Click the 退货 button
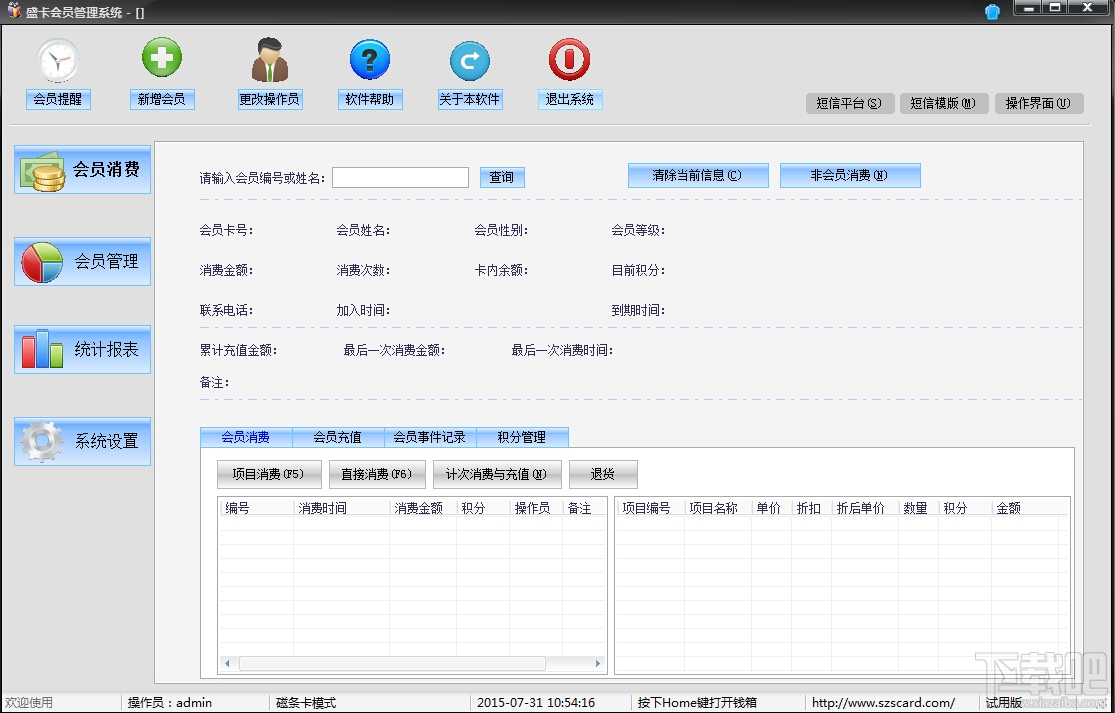 coord(603,474)
